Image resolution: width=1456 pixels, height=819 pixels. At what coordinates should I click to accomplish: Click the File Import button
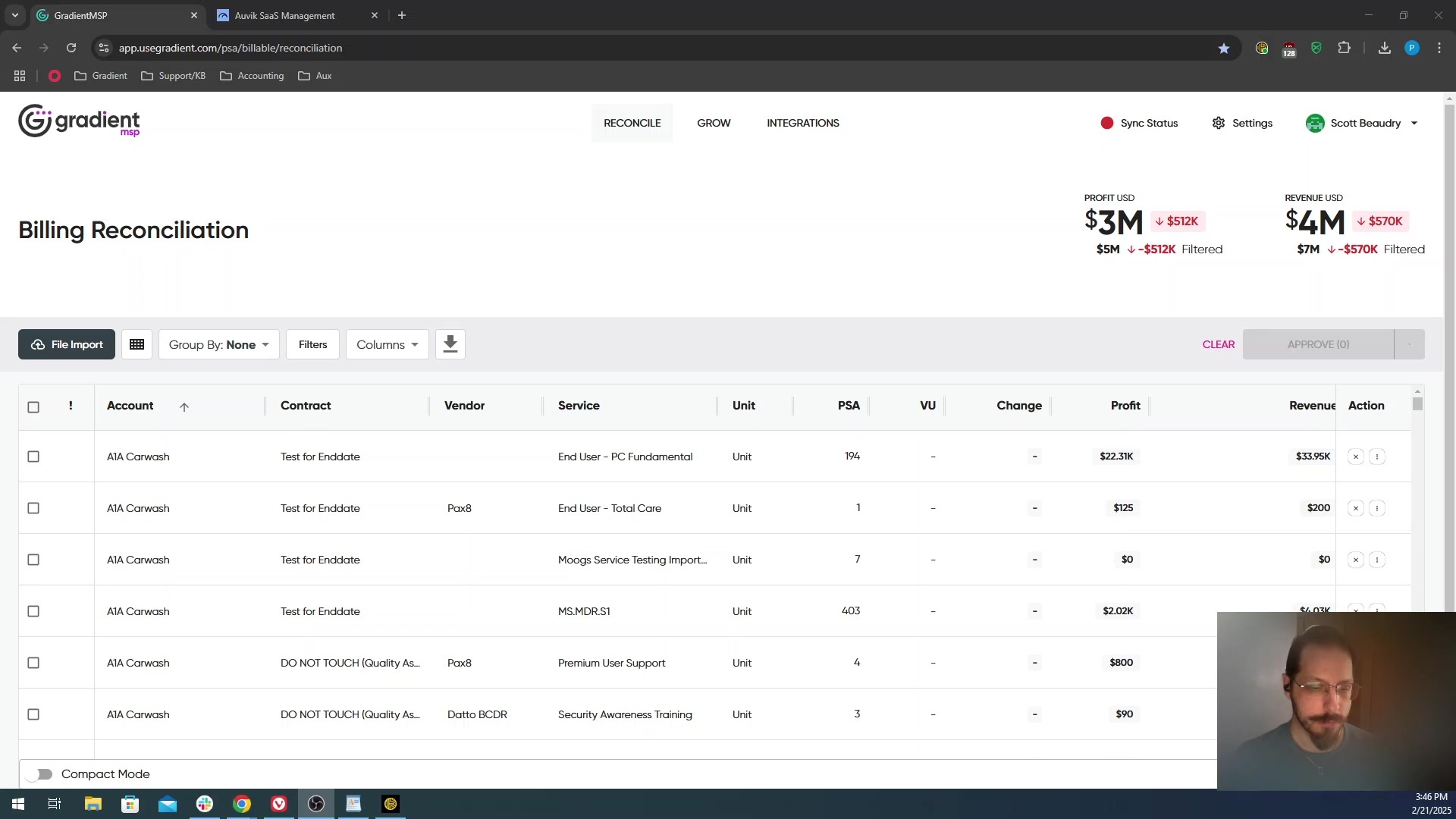click(67, 344)
